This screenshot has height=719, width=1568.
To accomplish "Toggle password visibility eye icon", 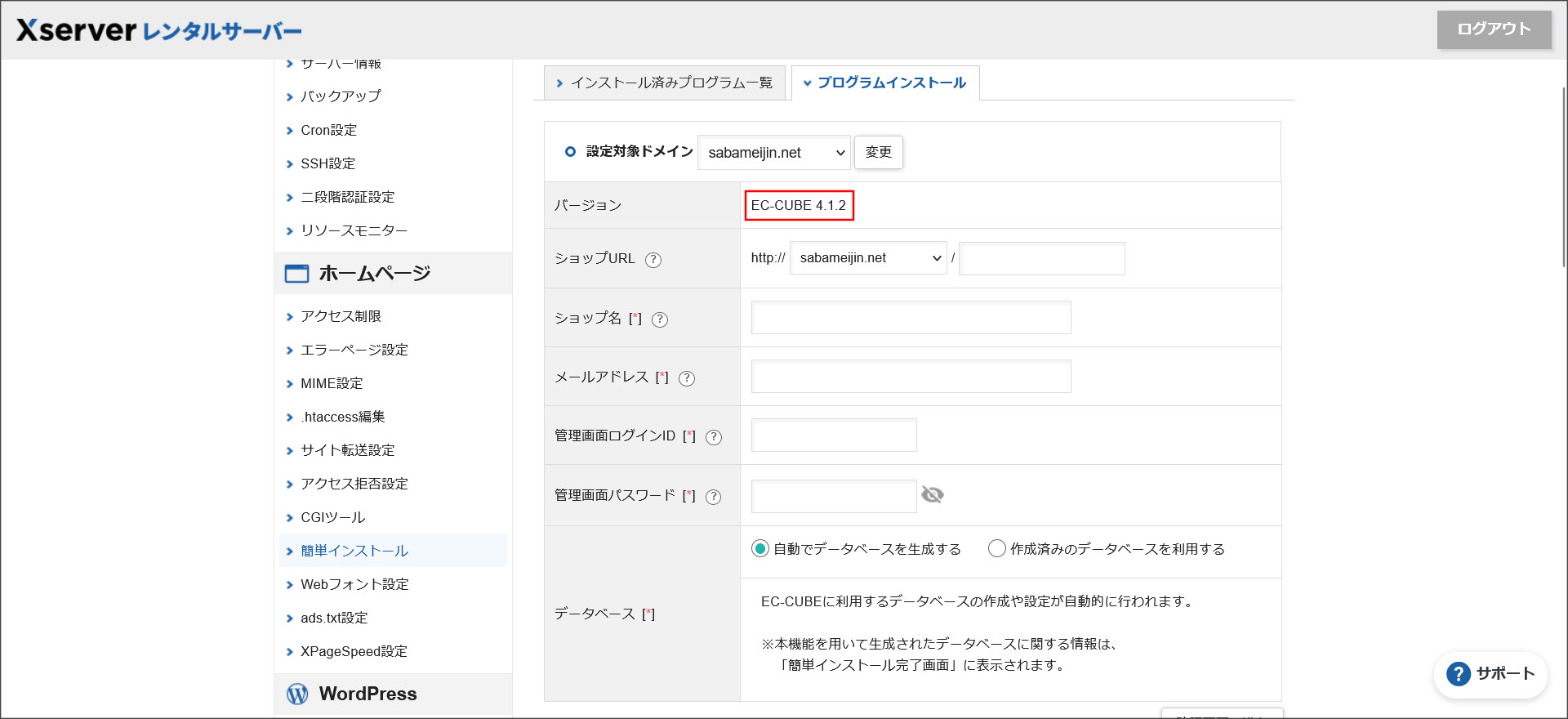I will tap(932, 495).
